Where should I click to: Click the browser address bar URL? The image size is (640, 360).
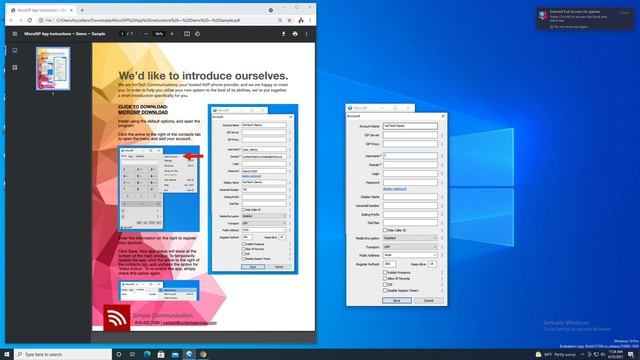[148, 20]
